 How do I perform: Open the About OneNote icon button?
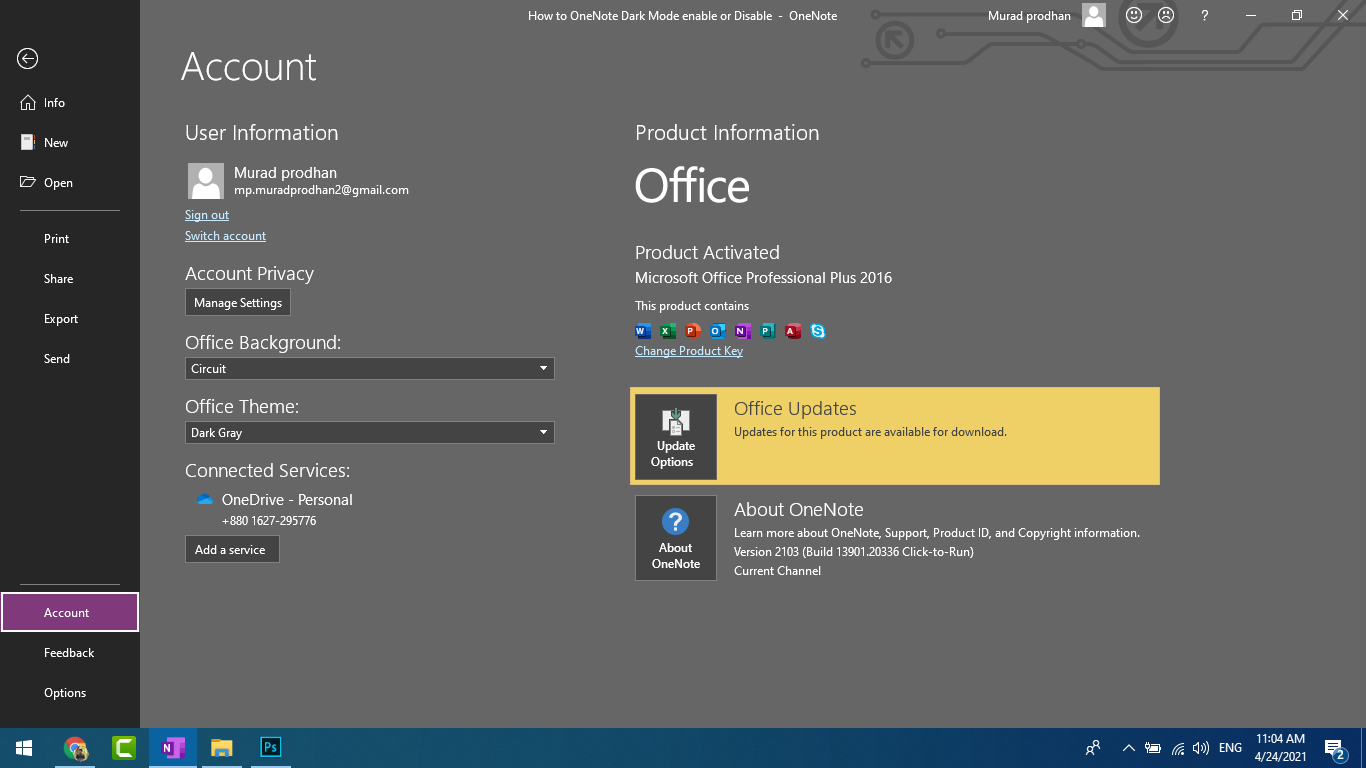tap(676, 538)
